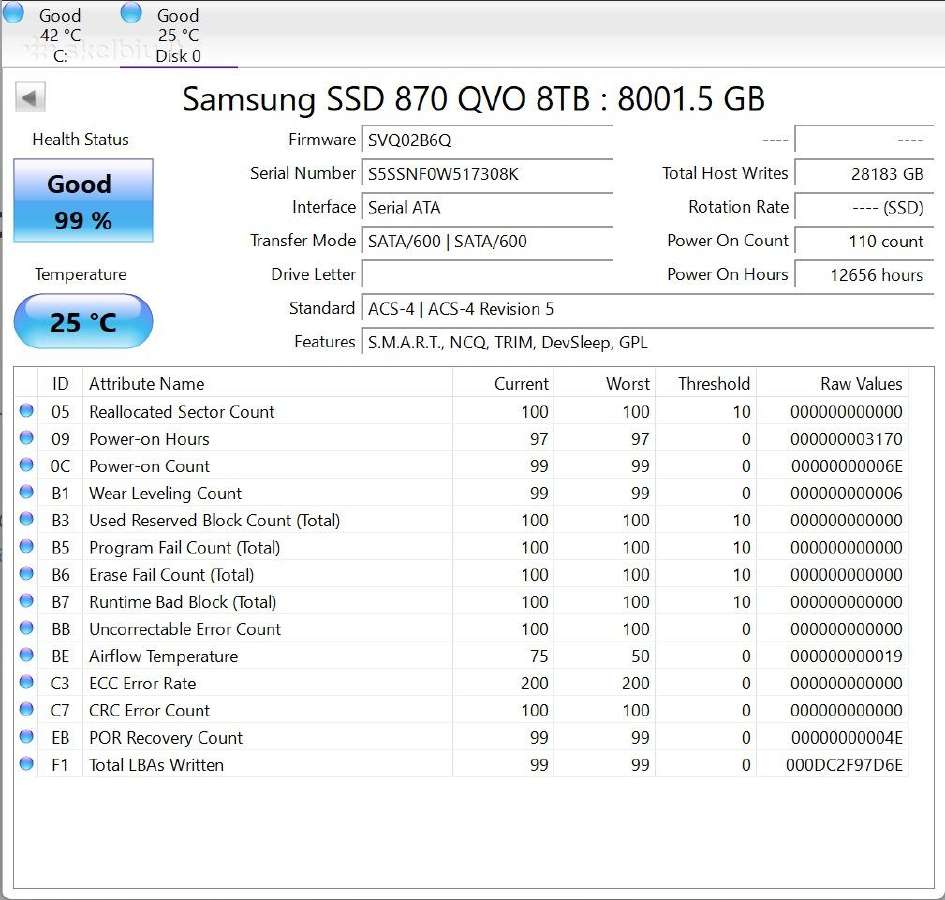This screenshot has height=900, width=945.
Task: Click status dot for Used Reserved Block Count
Action: tap(27, 519)
